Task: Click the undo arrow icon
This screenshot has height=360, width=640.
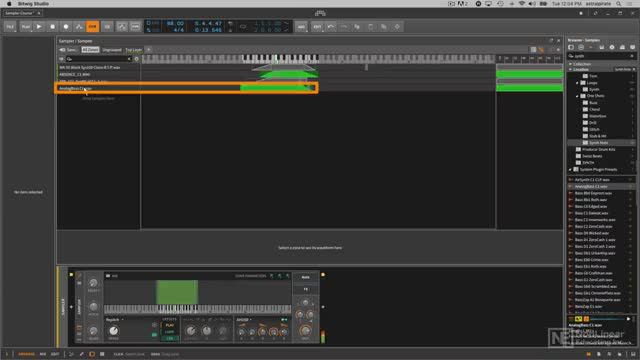Action: point(331,27)
